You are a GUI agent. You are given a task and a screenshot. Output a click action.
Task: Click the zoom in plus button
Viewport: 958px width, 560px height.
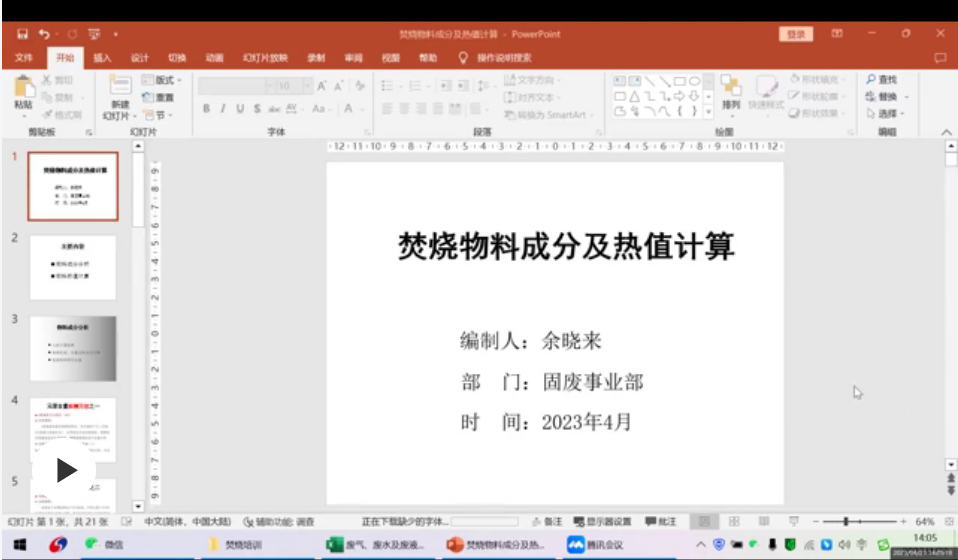[904, 522]
